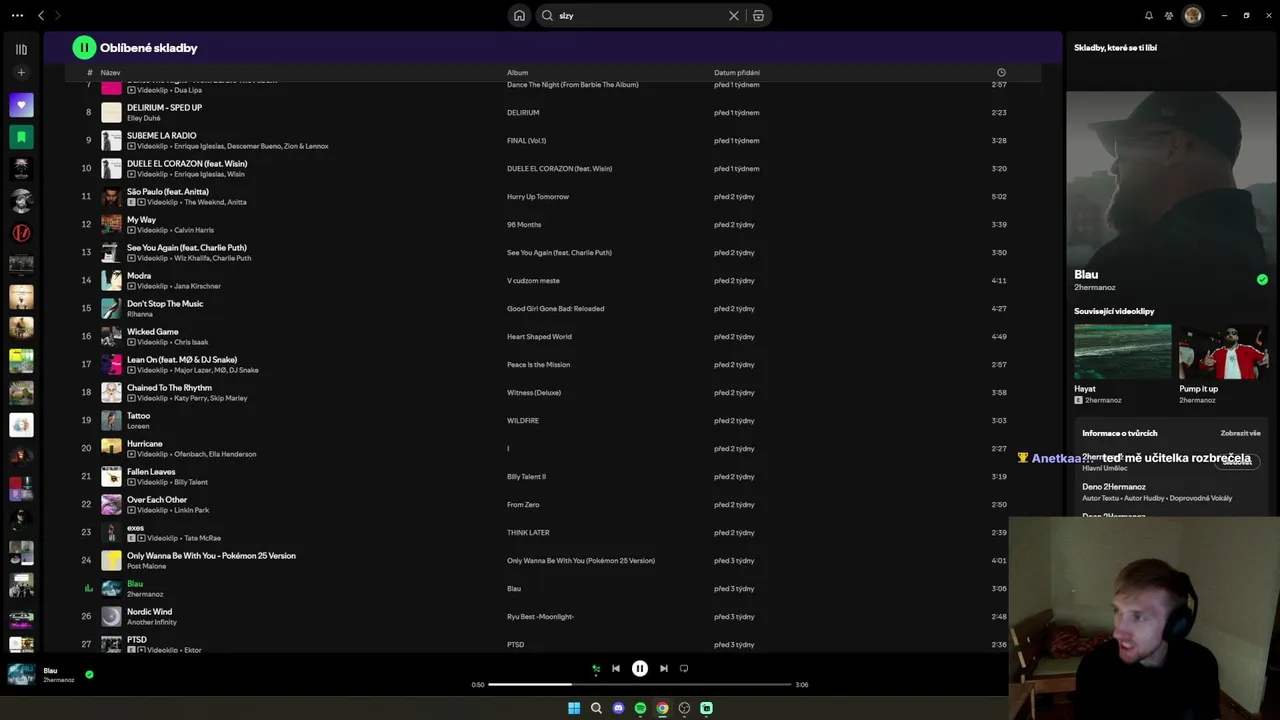The width and height of the screenshot is (1280, 720).
Task: Open the Windows Start menu
Action: coord(574,708)
